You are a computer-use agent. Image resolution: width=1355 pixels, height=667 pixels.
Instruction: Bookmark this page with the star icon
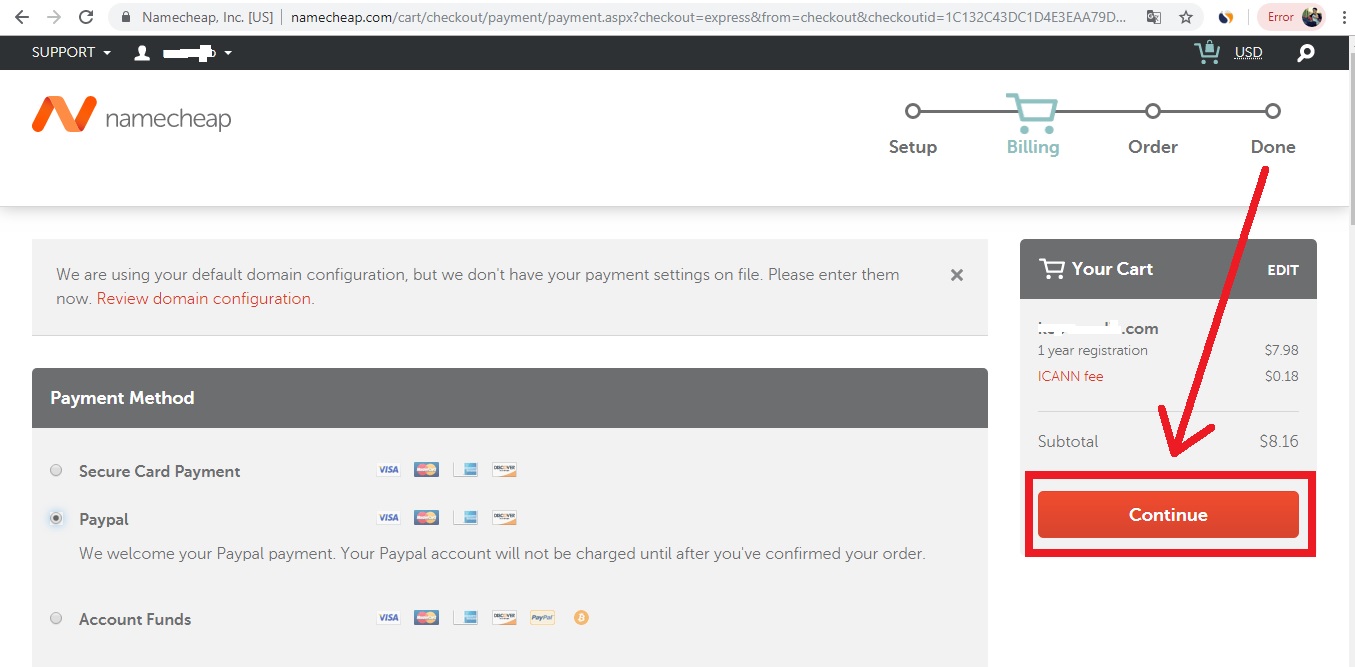pos(1186,17)
